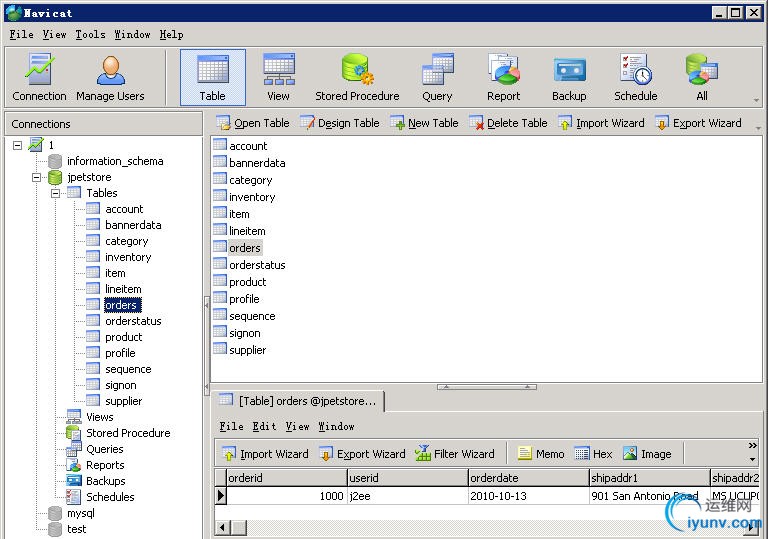
Task: Select bannerdata in object list pane
Action: coord(257,163)
